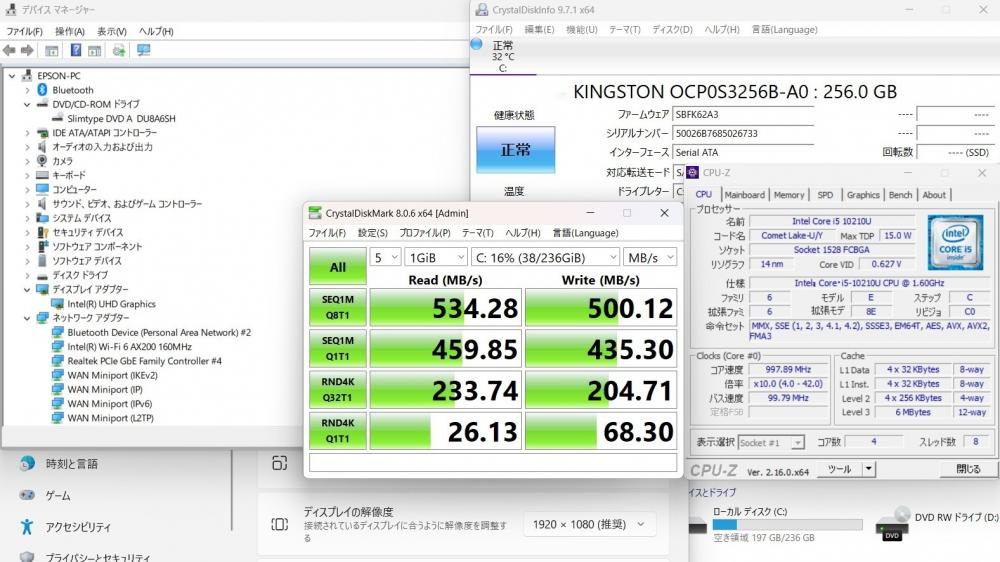Open the Socket #1 selection dropdown
The width and height of the screenshot is (1000, 562).
[772, 442]
